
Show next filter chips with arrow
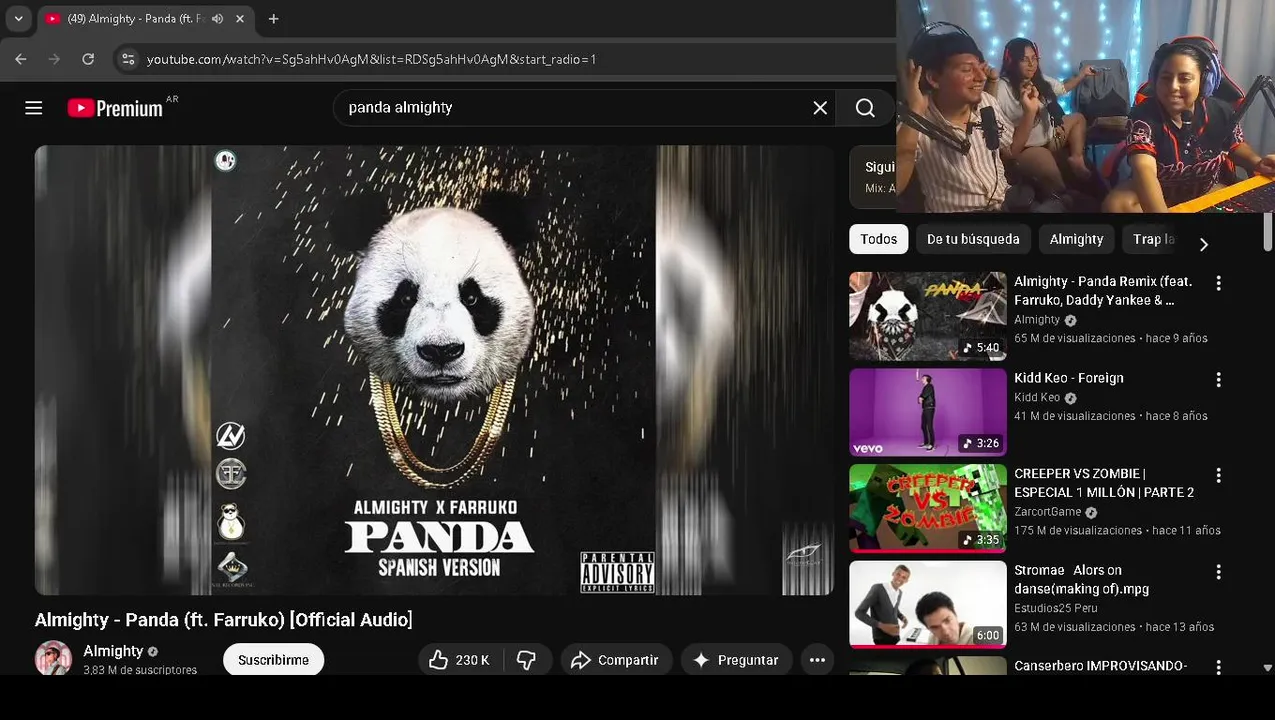click(1203, 244)
